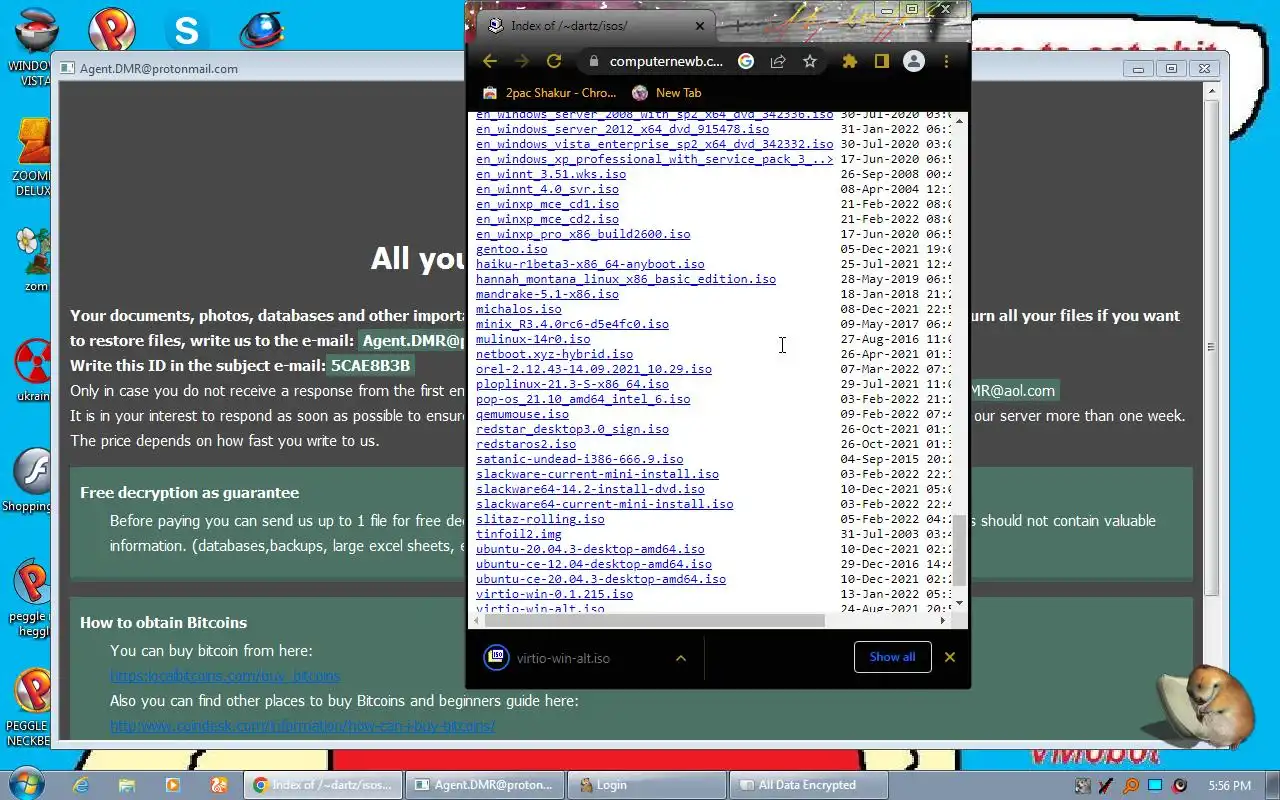
Task: Bookmark this page with the star
Action: (x=810, y=61)
